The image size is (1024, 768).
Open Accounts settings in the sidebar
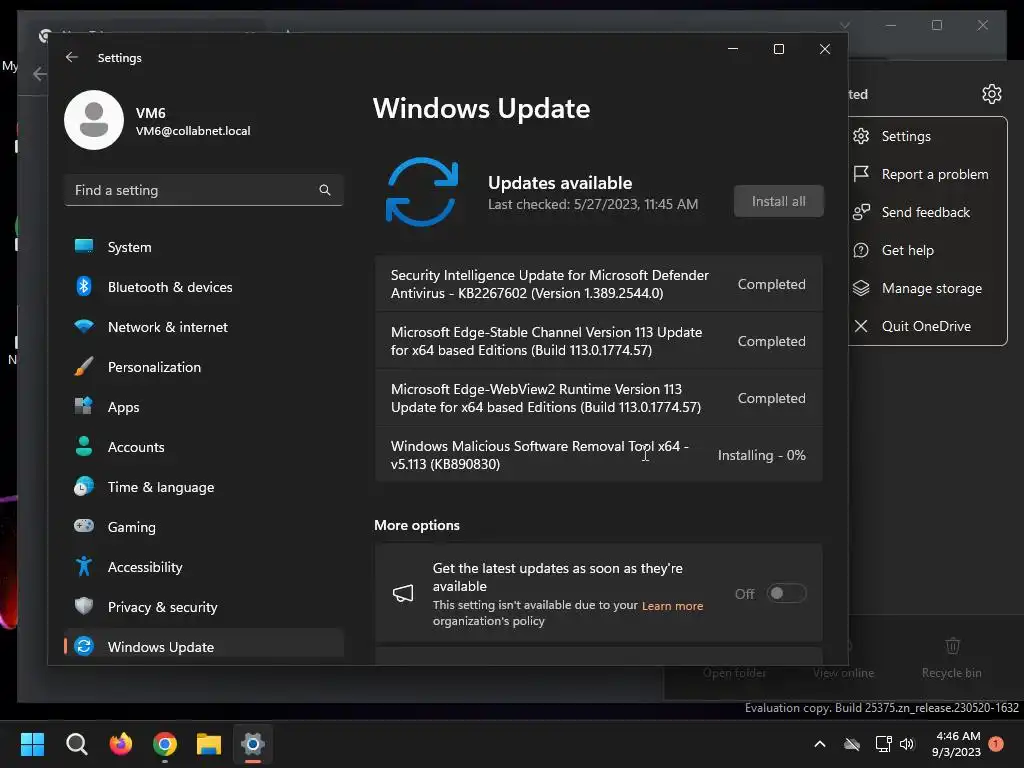tap(204, 447)
